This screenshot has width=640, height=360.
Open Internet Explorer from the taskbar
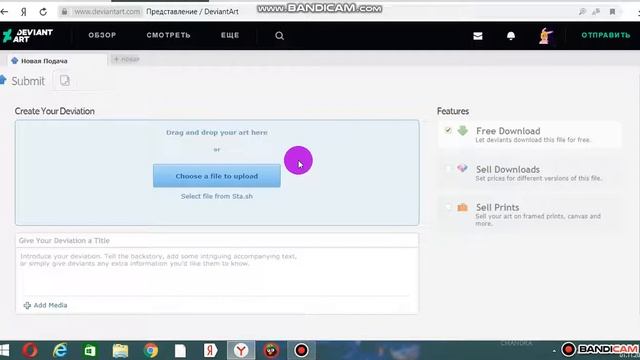(x=60, y=350)
